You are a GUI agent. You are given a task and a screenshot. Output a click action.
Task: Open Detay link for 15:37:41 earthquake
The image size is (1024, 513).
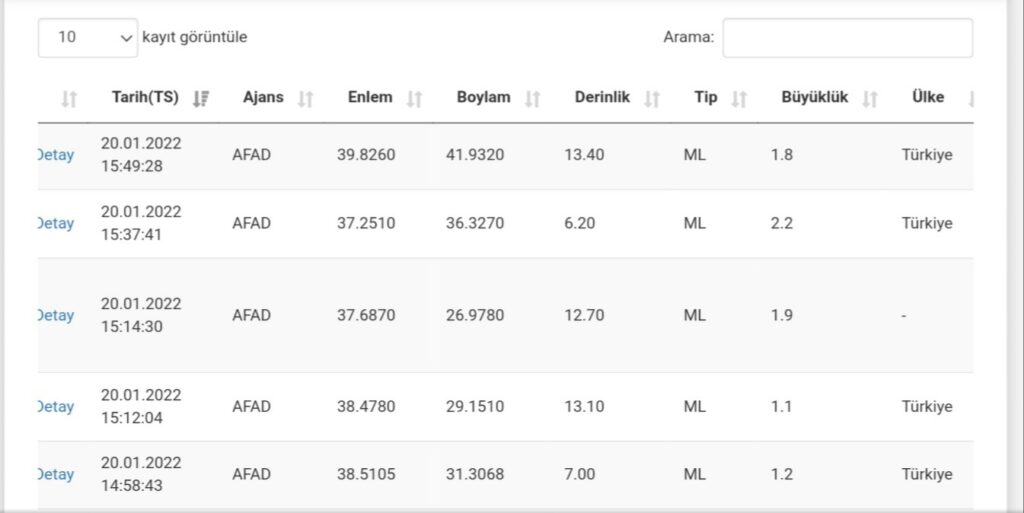click(x=56, y=223)
